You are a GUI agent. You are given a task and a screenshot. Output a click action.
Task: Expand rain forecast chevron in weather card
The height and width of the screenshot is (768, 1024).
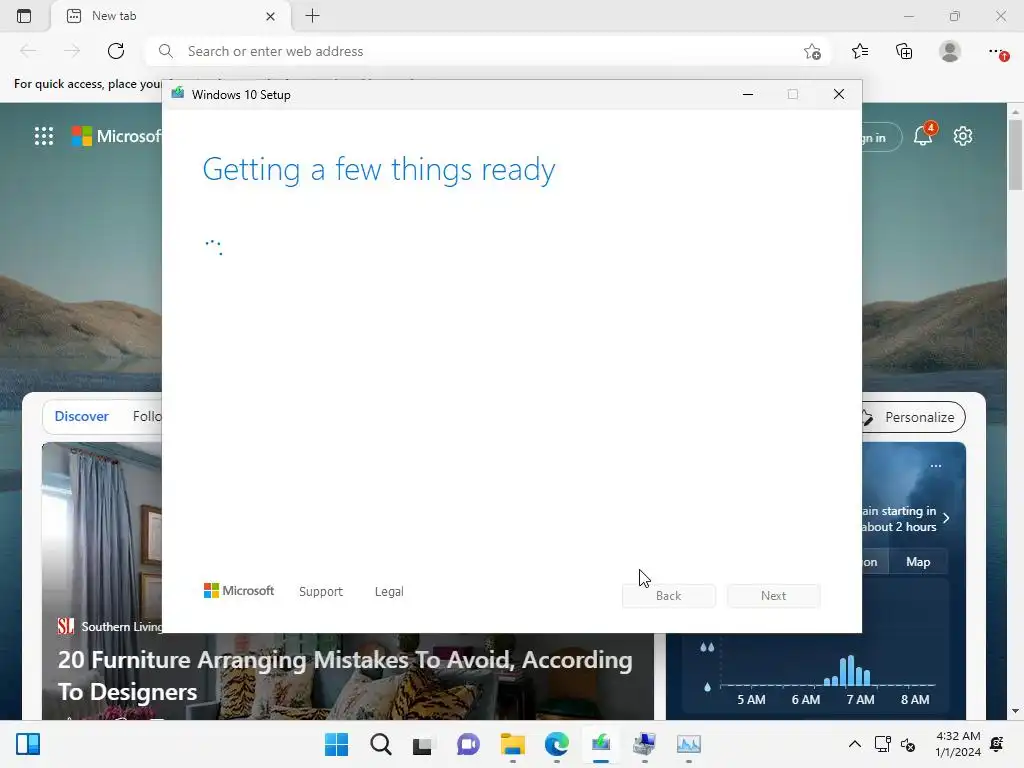946,518
